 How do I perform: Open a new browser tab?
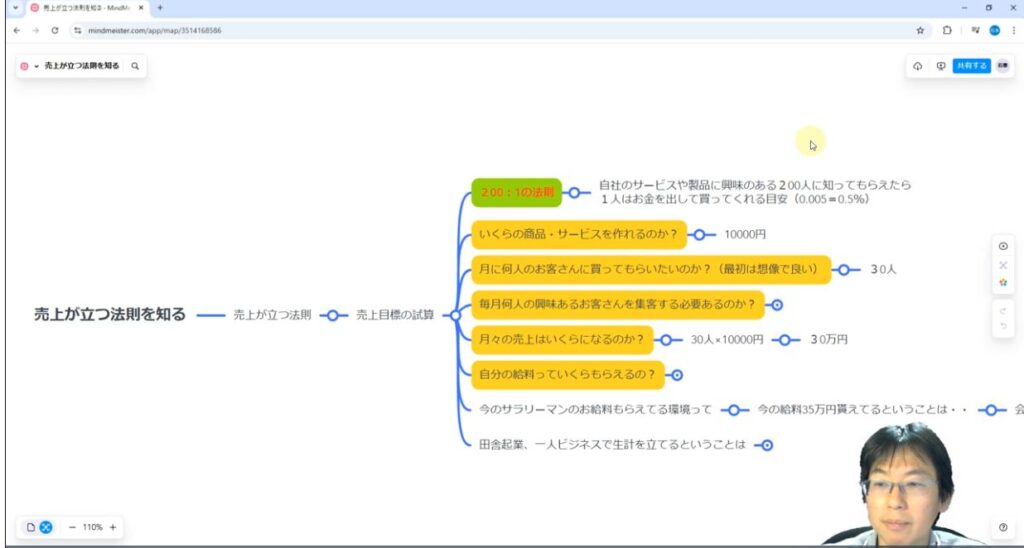tap(160, 8)
